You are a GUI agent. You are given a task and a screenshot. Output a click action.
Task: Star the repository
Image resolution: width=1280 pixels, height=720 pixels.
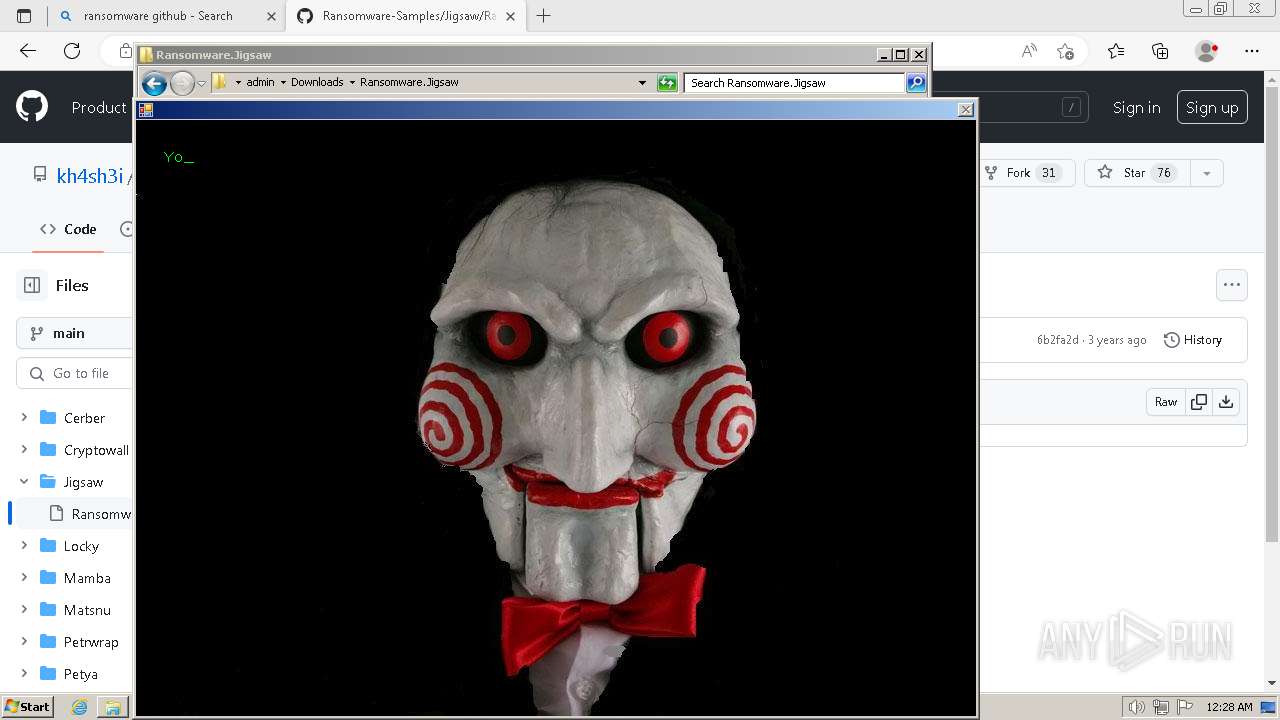click(x=1135, y=173)
